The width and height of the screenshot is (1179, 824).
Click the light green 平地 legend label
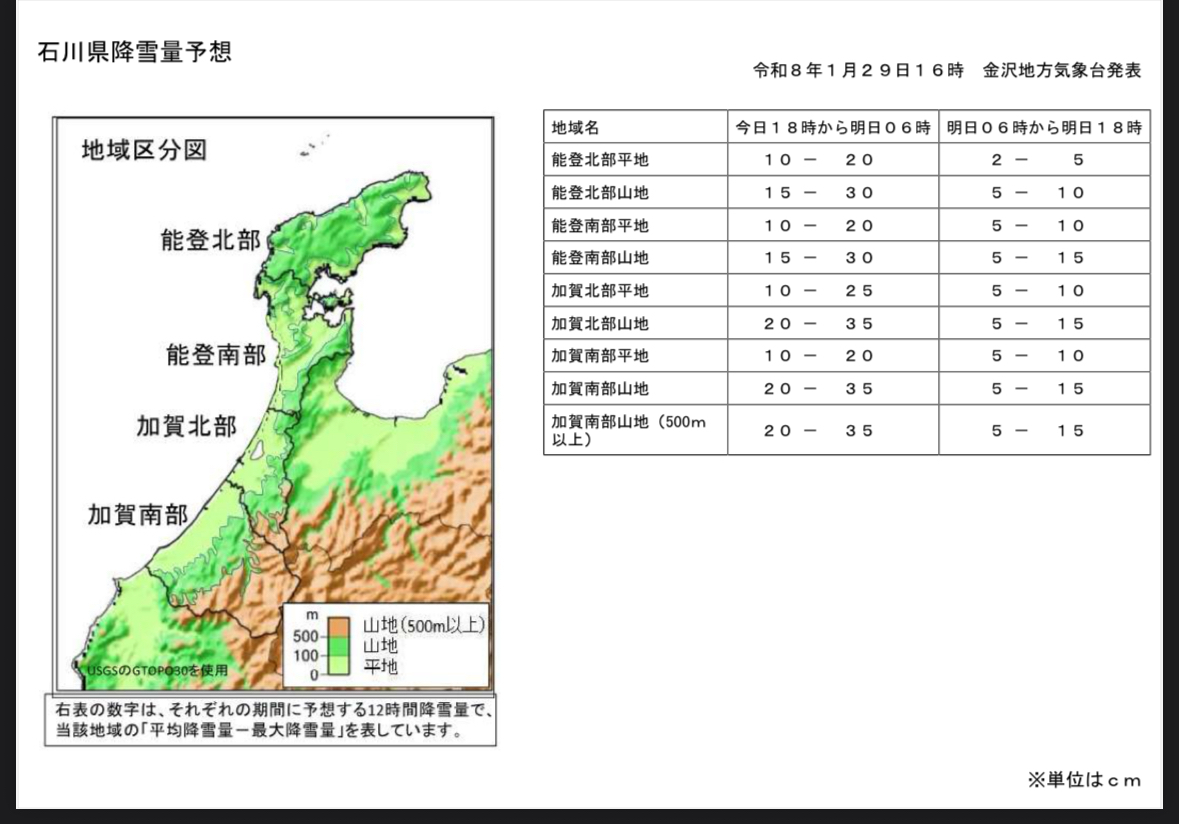(x=380, y=666)
